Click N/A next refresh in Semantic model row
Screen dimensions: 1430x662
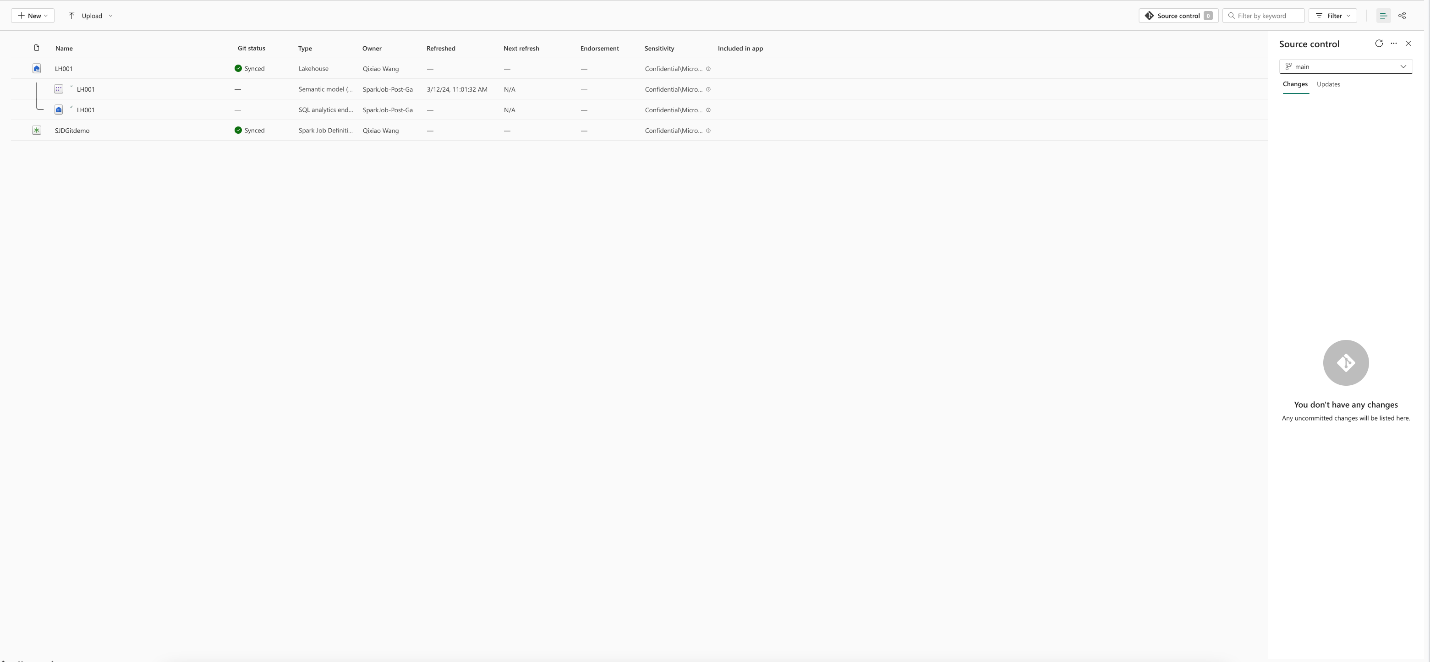pyautogui.click(x=509, y=89)
